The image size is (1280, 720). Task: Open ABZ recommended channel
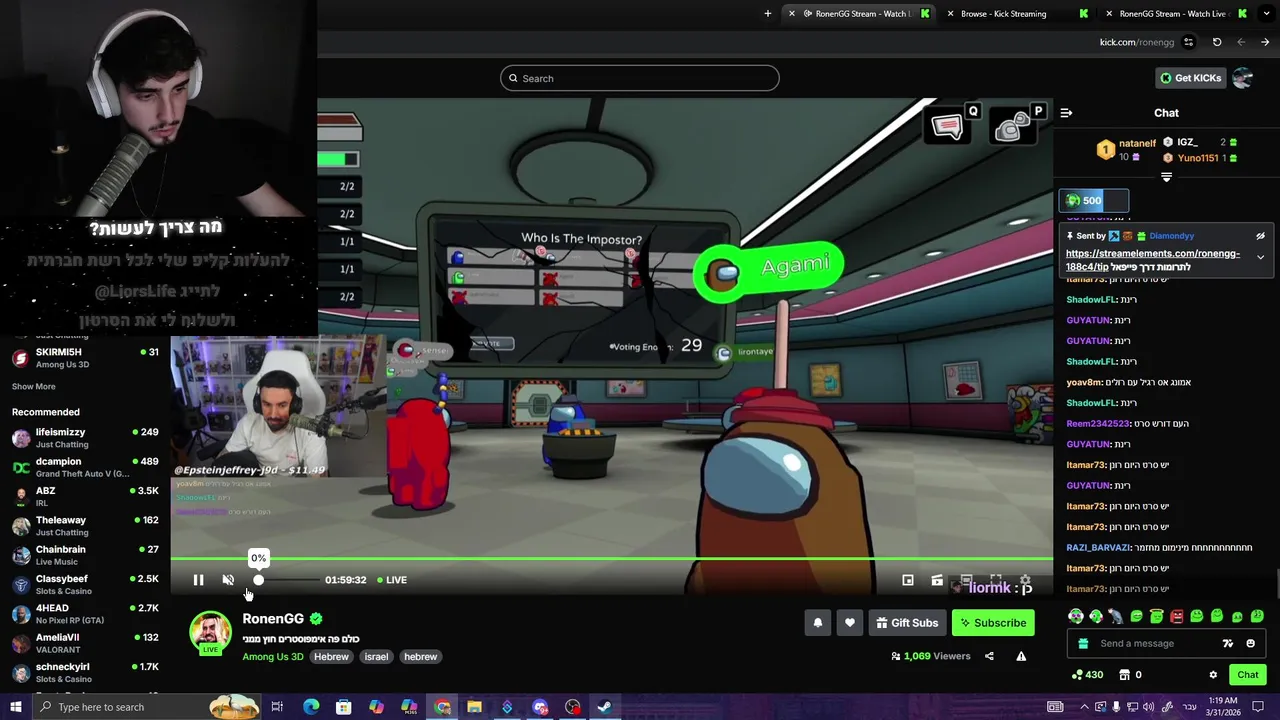(85, 497)
